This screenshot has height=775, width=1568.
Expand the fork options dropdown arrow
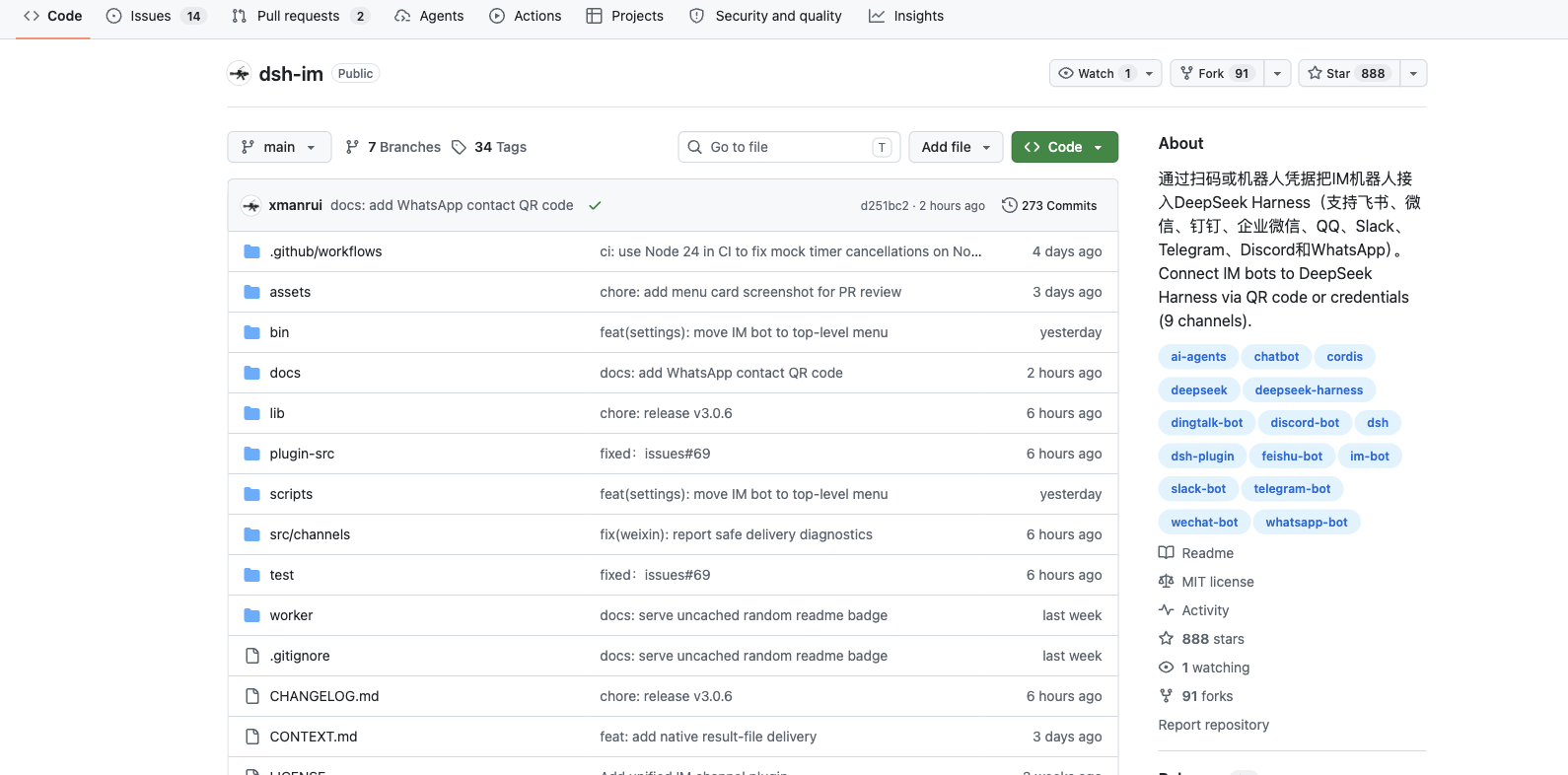pos(1277,74)
